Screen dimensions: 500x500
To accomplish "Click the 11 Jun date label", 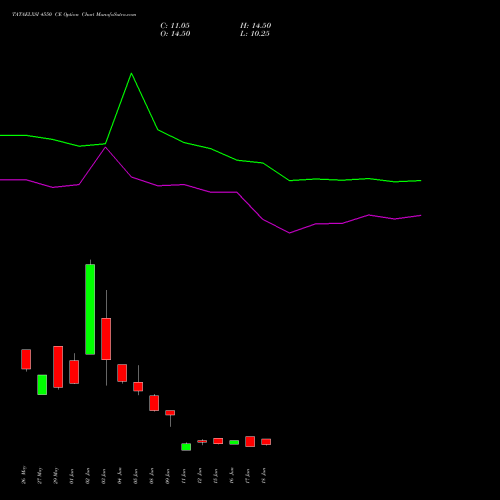I will coord(184,476).
